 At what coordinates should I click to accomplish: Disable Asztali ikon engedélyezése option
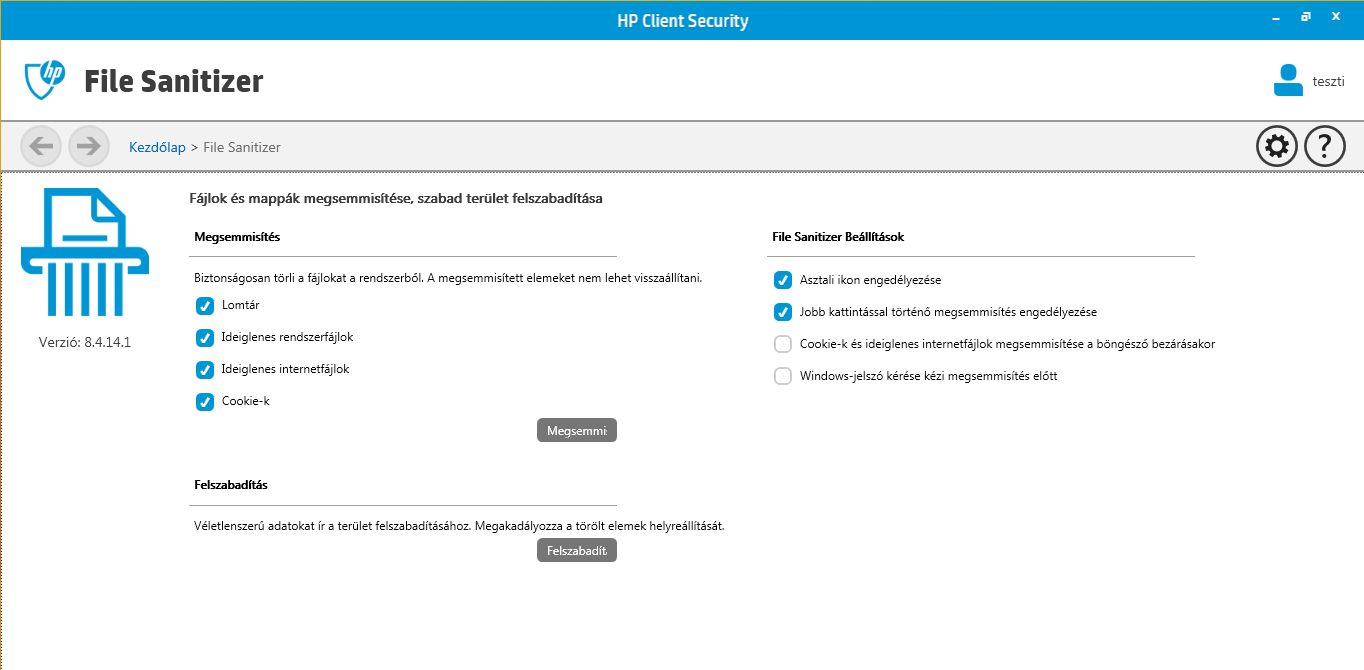tap(783, 281)
